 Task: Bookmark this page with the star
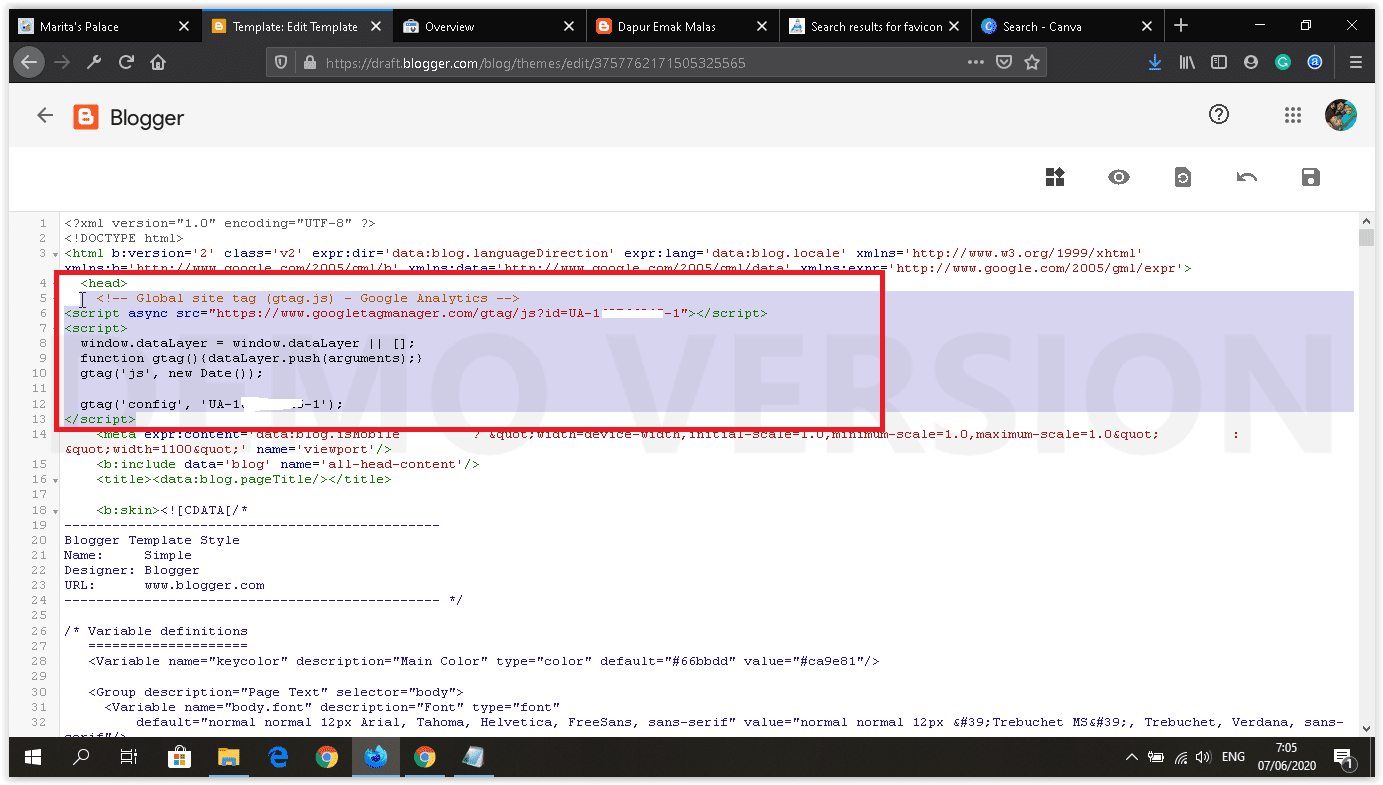(1032, 62)
